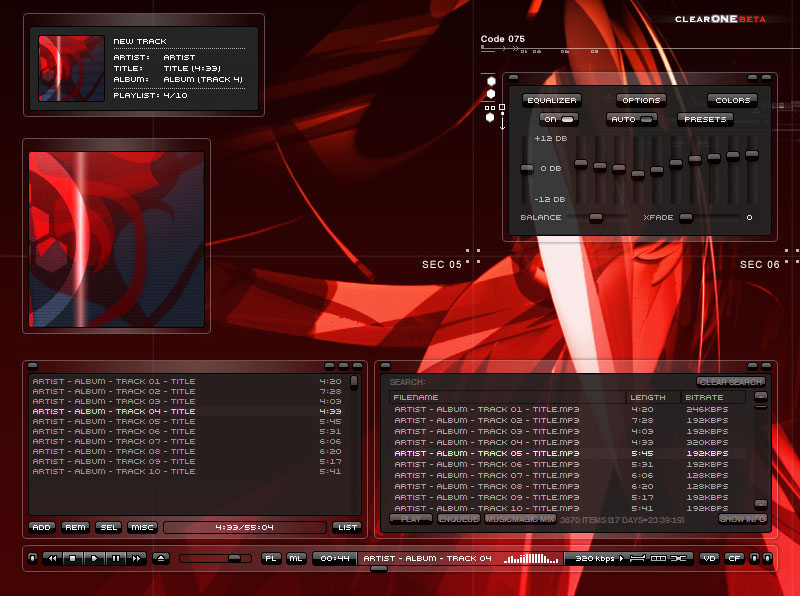Click the SHOW INFO button
Image resolution: width=800 pixels, height=596 pixels.
(x=742, y=519)
